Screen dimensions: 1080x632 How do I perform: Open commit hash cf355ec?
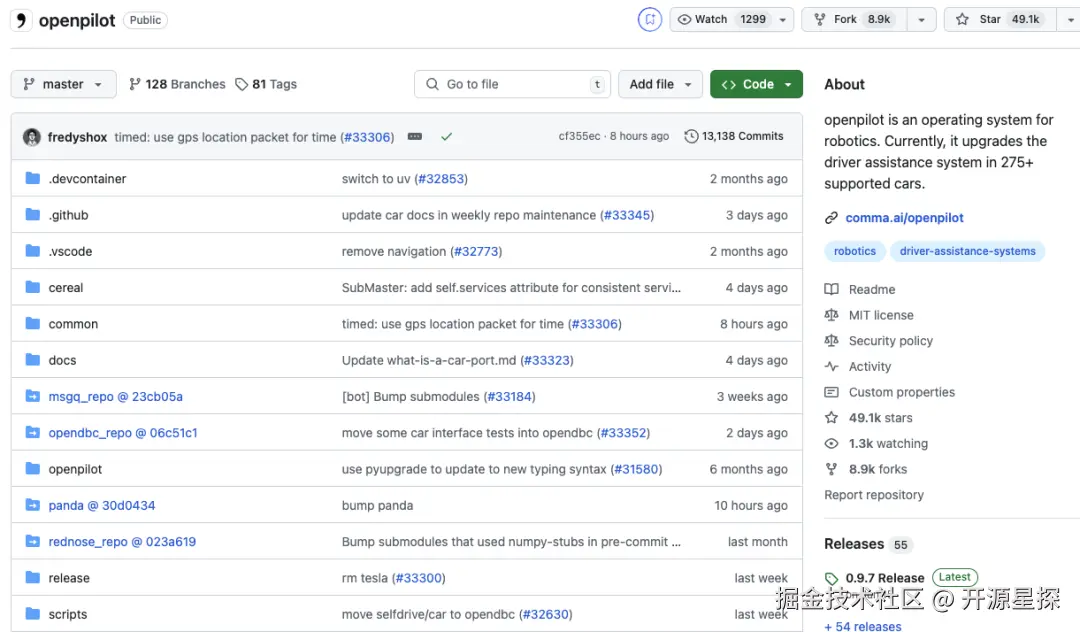(x=579, y=136)
